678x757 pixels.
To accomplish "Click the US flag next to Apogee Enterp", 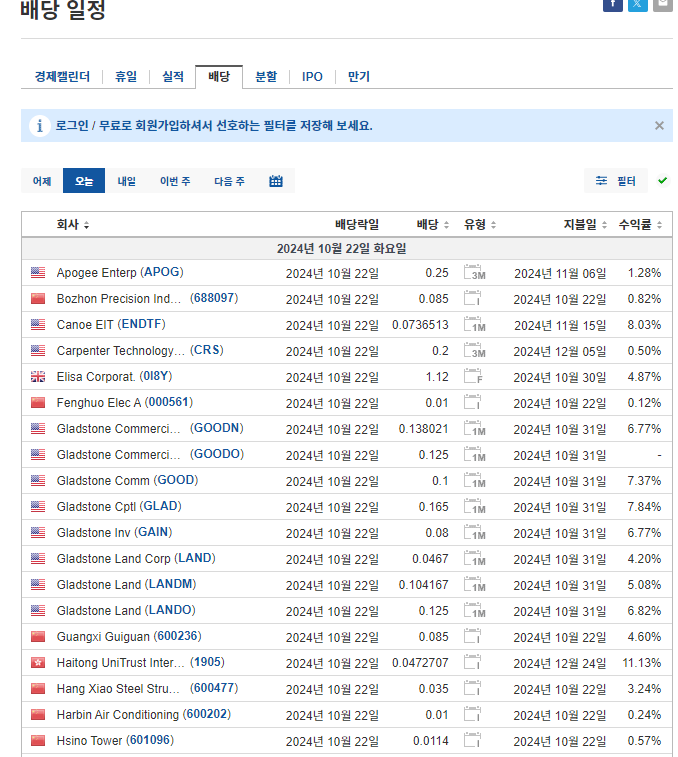I will click(x=38, y=272).
